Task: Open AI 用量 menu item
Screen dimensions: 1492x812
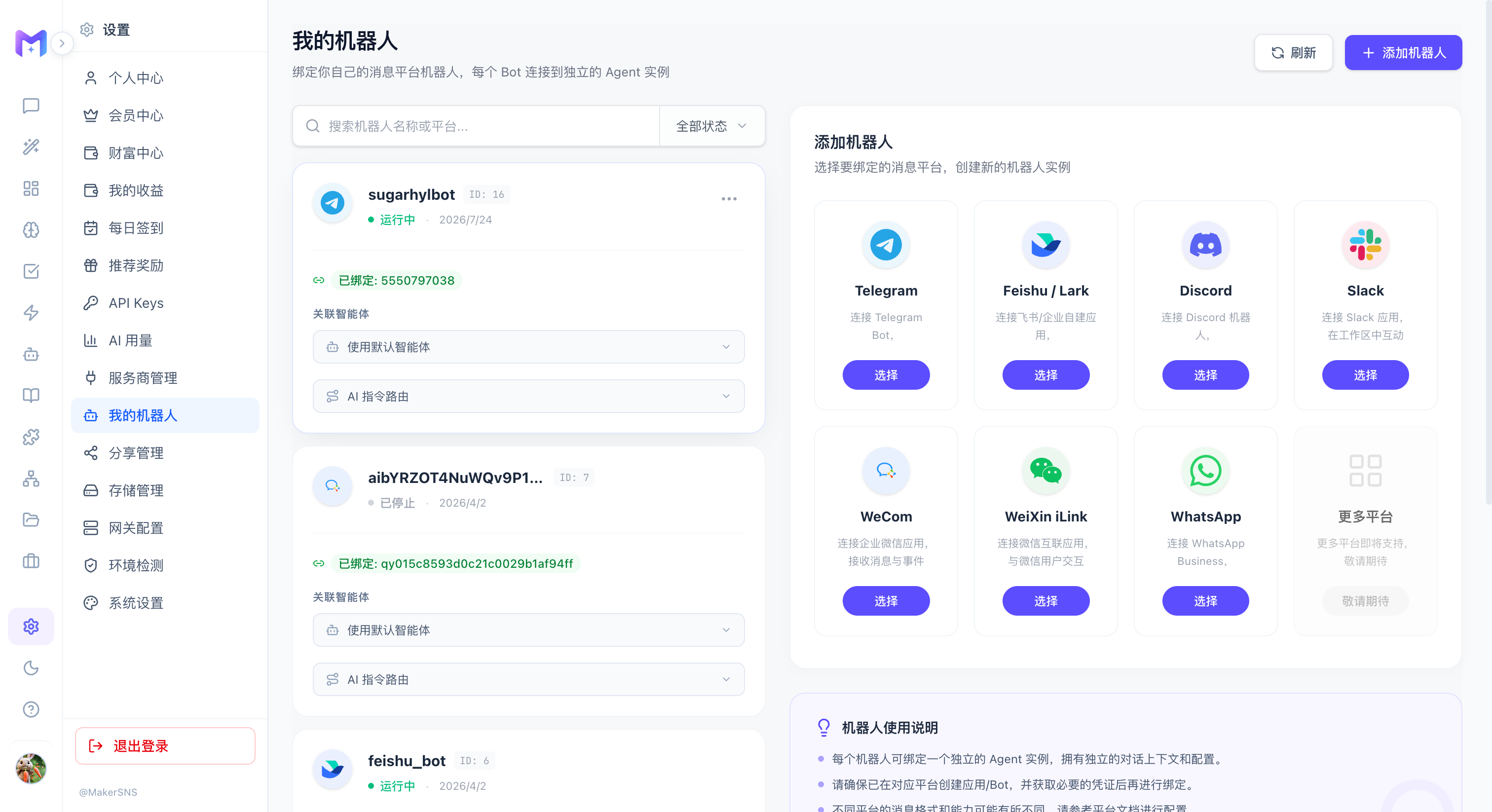Action: (x=165, y=340)
